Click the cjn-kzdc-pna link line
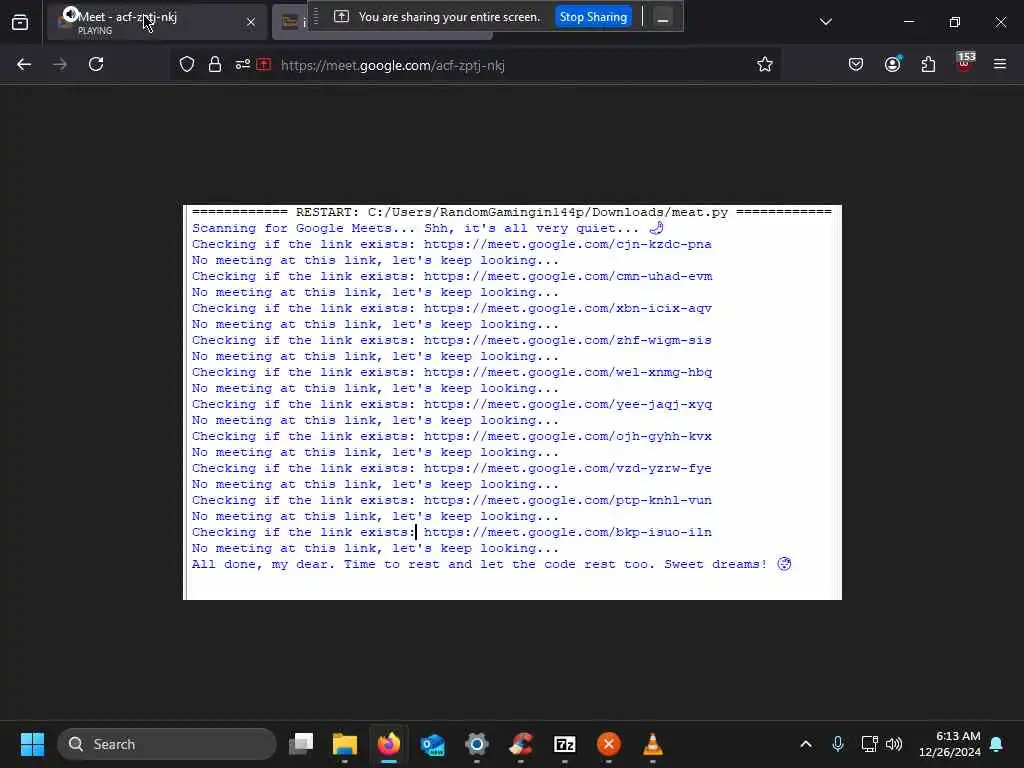This screenshot has width=1024, height=768. click(x=452, y=244)
